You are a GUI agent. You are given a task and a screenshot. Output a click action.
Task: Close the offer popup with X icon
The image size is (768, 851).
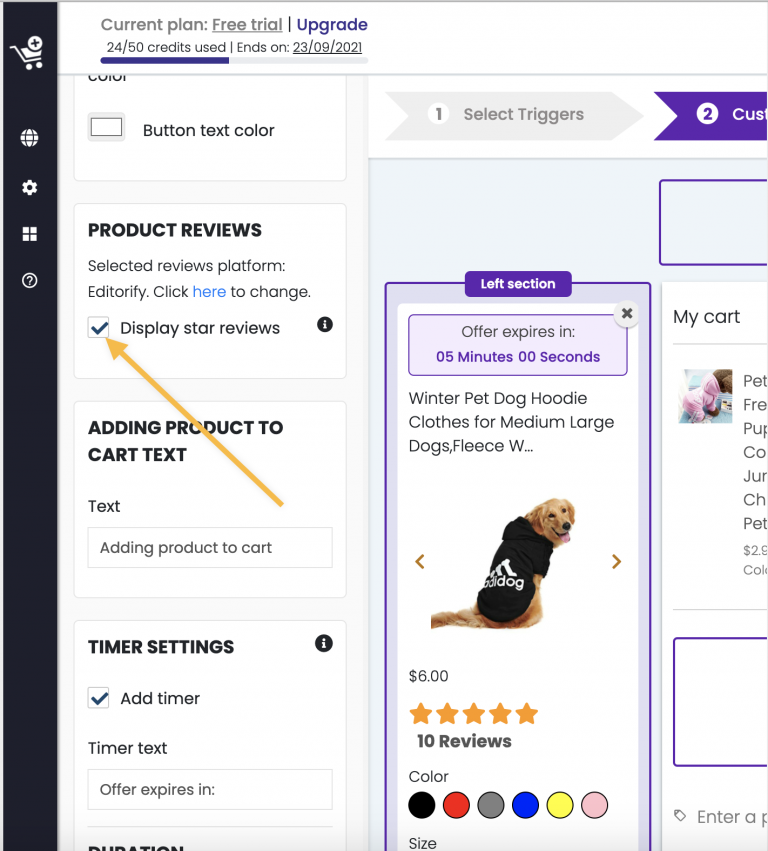click(x=627, y=314)
